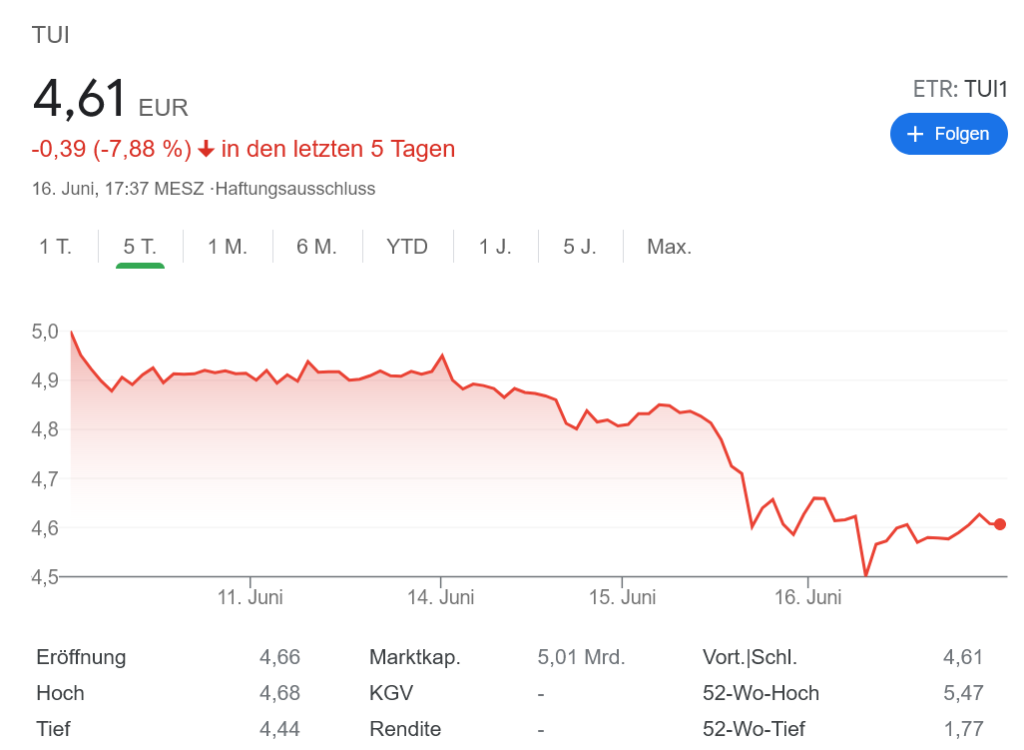Click the 14. Juni date axis label
1024x750 pixels.
441,597
